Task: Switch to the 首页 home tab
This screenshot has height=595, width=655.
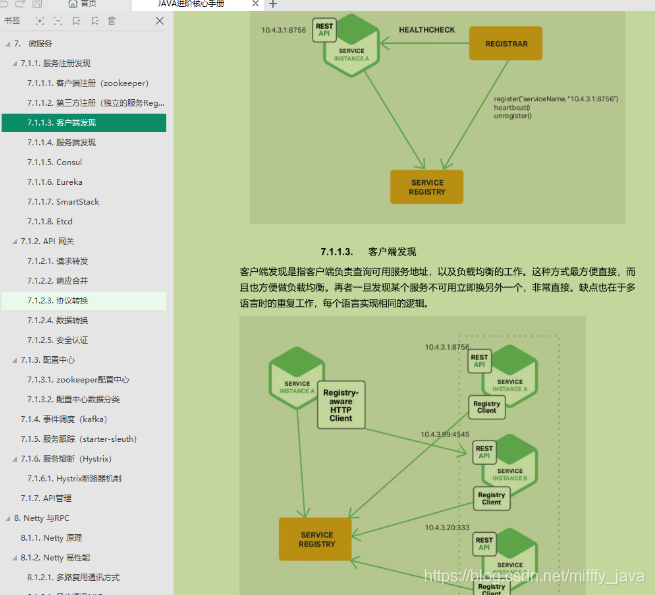Action: 82,4
